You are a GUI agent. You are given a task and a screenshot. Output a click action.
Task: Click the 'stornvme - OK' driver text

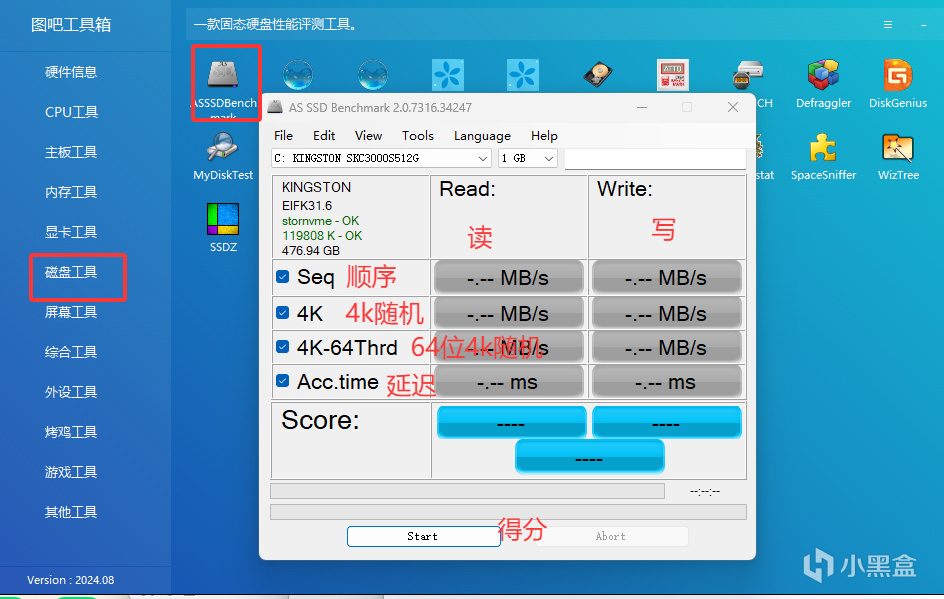(x=320, y=221)
